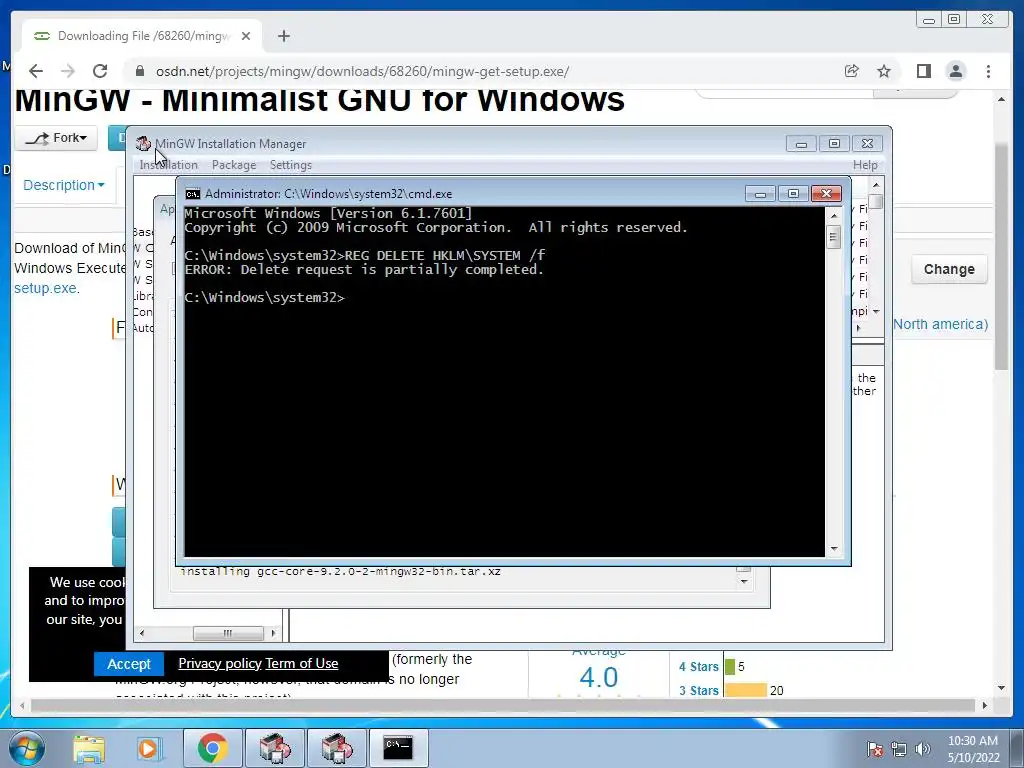Switch to first MinGW installer taskbar icon

click(275, 748)
